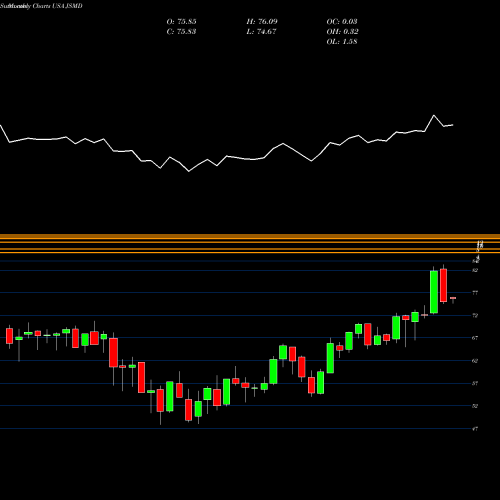This screenshot has height=500, width=500.
Task: Click the tall green candle near the 82 level
Action: click(434, 292)
